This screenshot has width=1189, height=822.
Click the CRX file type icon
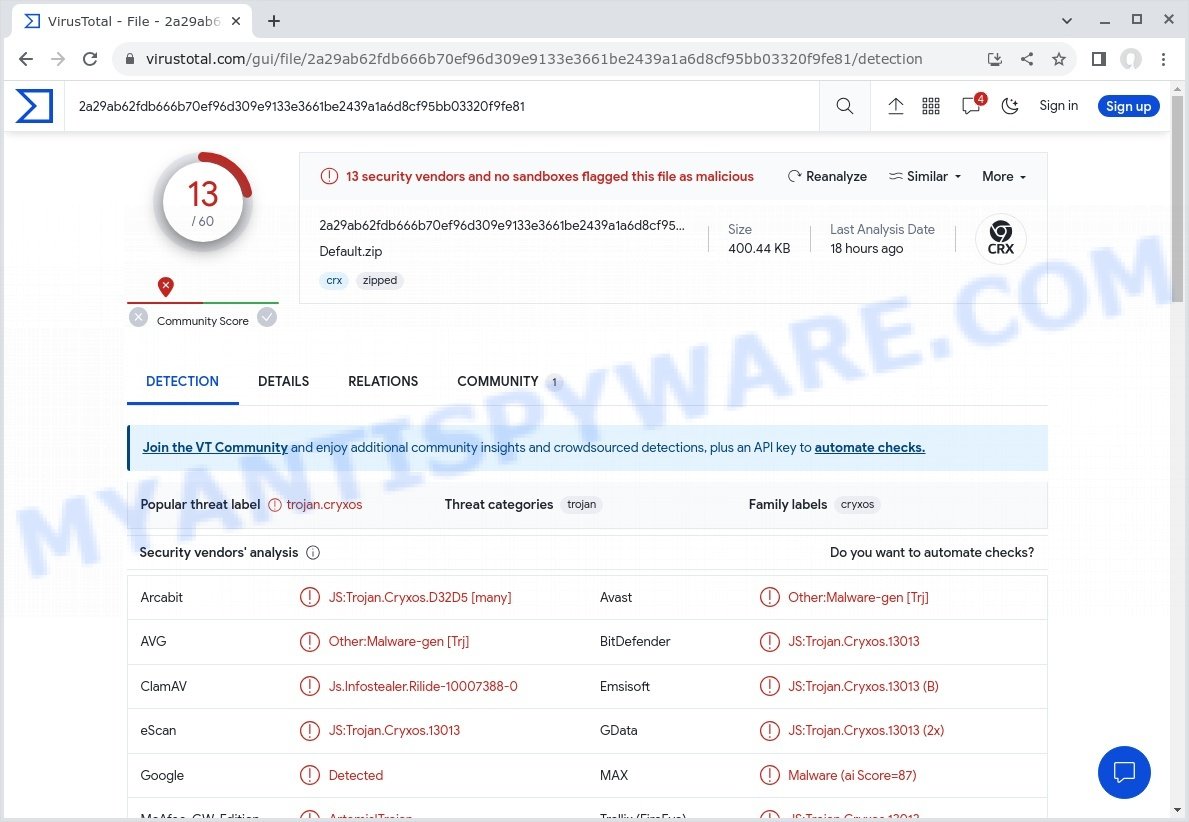pos(1000,239)
